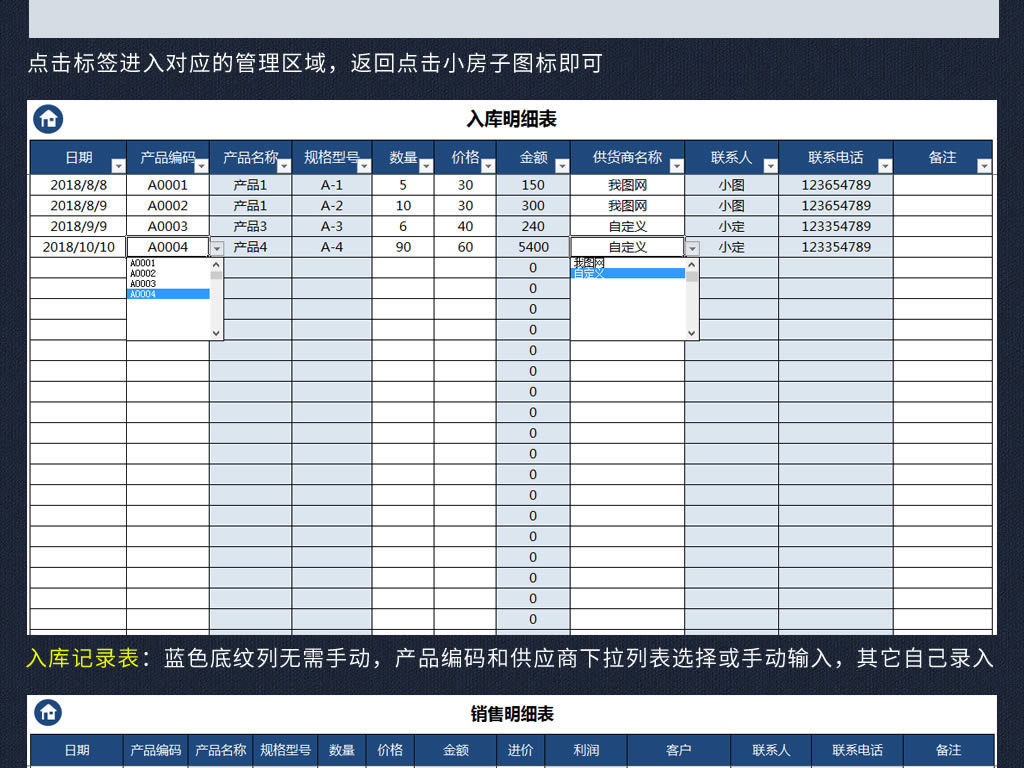
Task: Select highlighted 自定义 in supplier dropdown list
Action: point(628,274)
